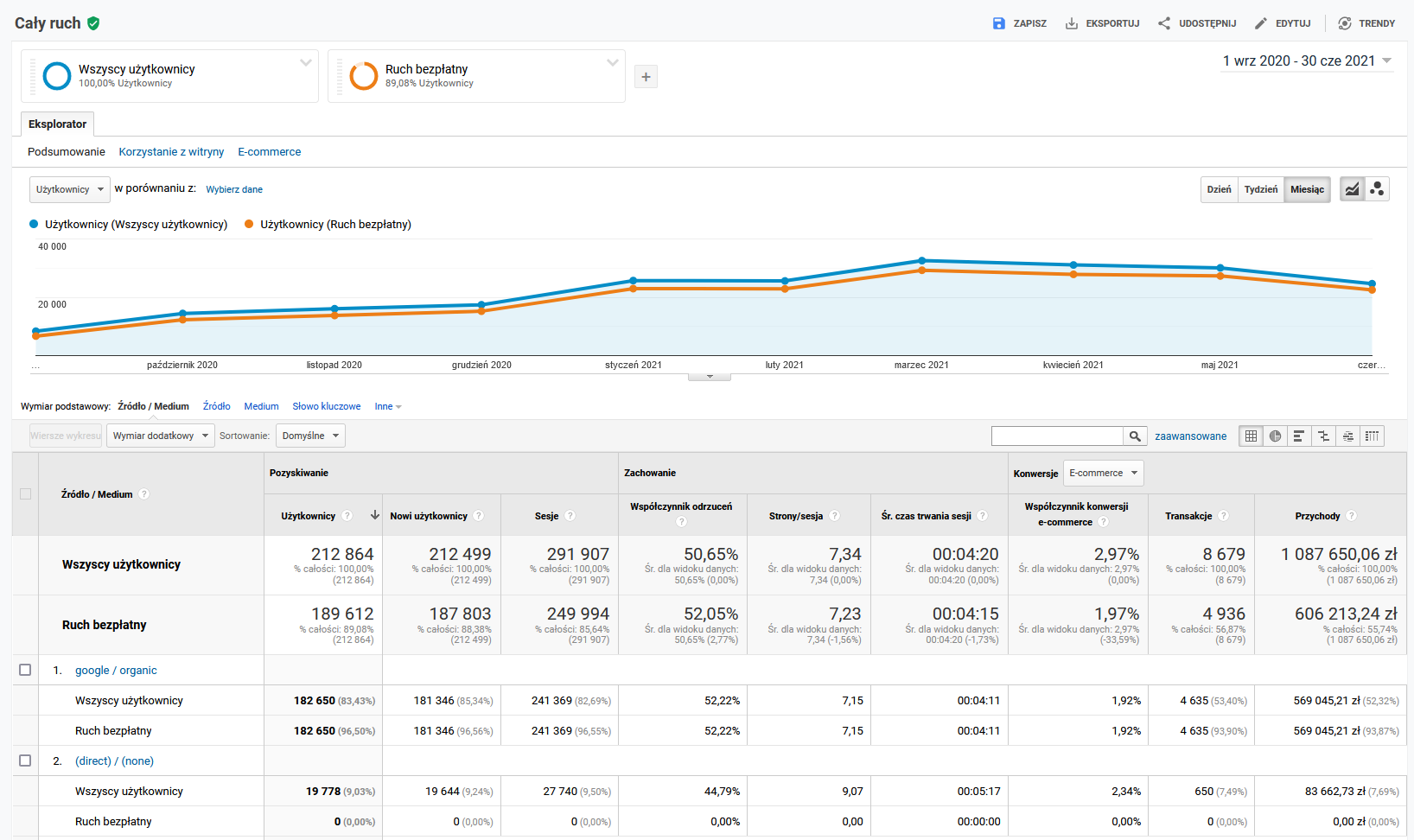The height and width of the screenshot is (840, 1414).
Task: Click blue legend dot Użytkownicy (Wszyscy użytkownicy)
Action: pyautogui.click(x=34, y=224)
